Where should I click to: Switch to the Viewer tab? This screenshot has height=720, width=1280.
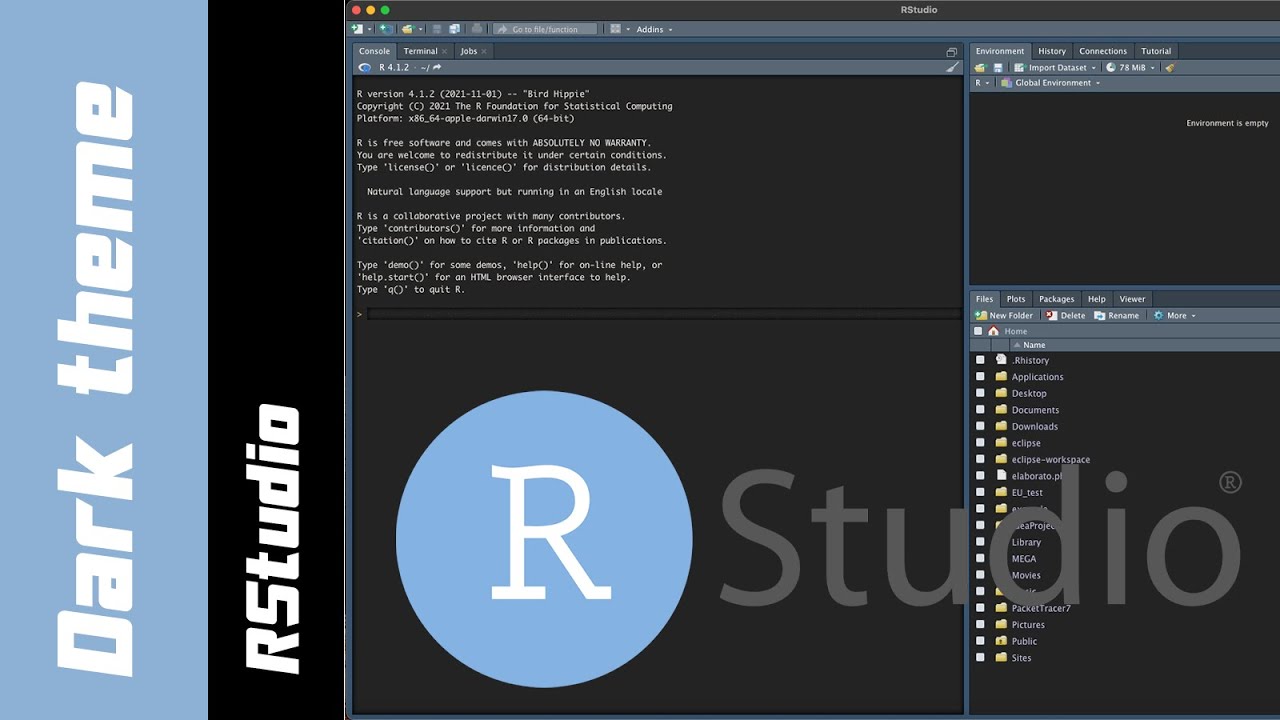coord(1132,299)
